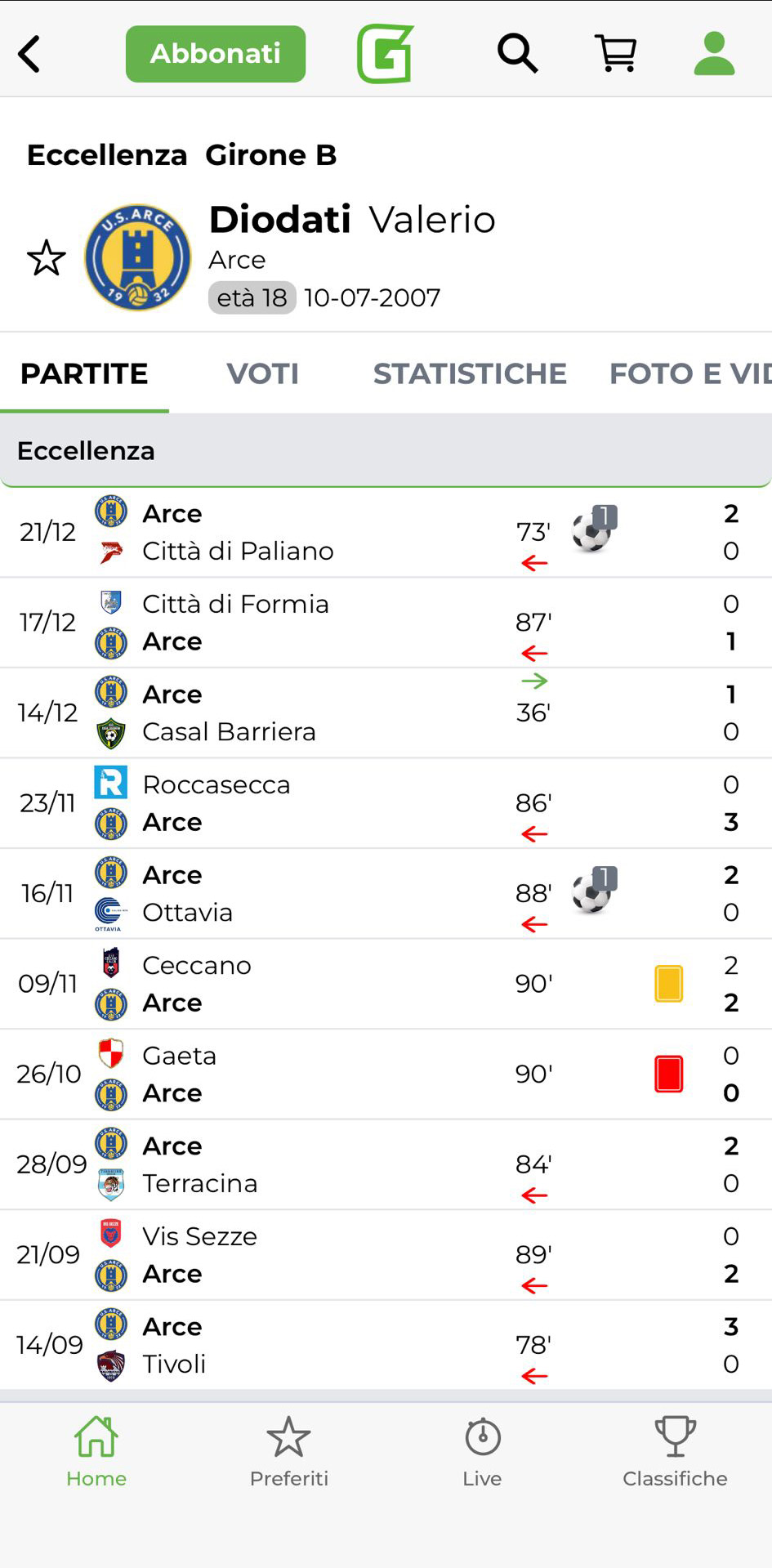This screenshot has width=772, height=1568.
Task: Open the search magnifier icon
Action: click(x=517, y=54)
